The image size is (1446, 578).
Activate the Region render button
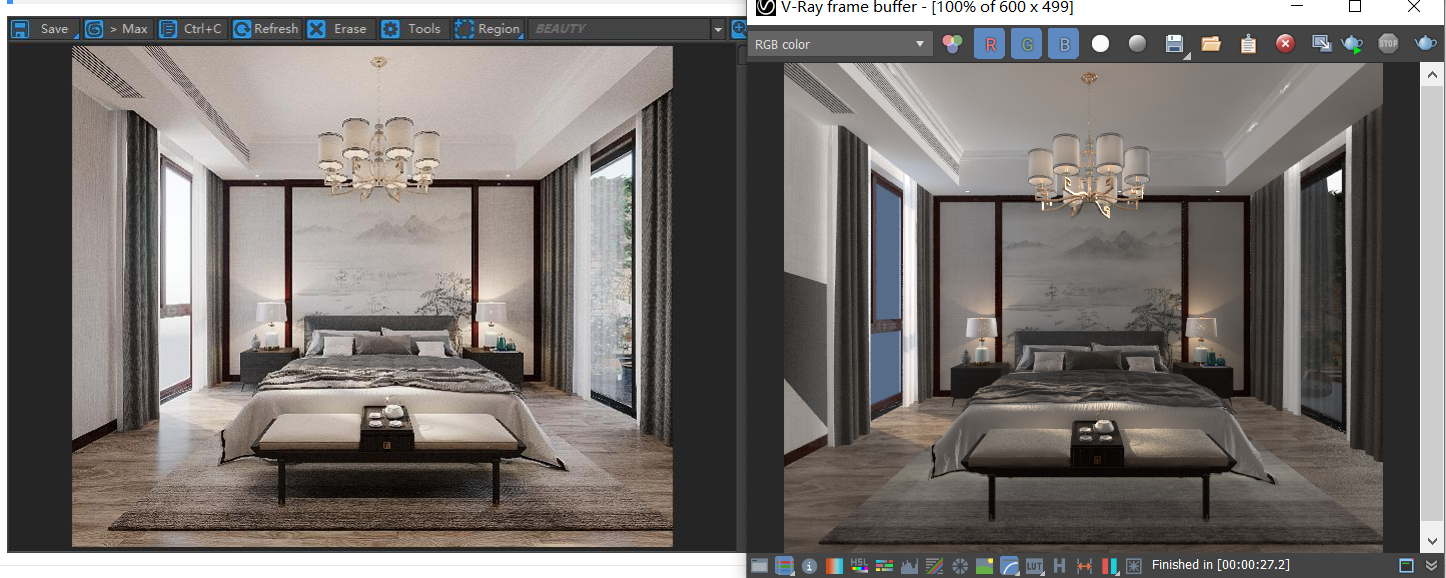(x=487, y=29)
